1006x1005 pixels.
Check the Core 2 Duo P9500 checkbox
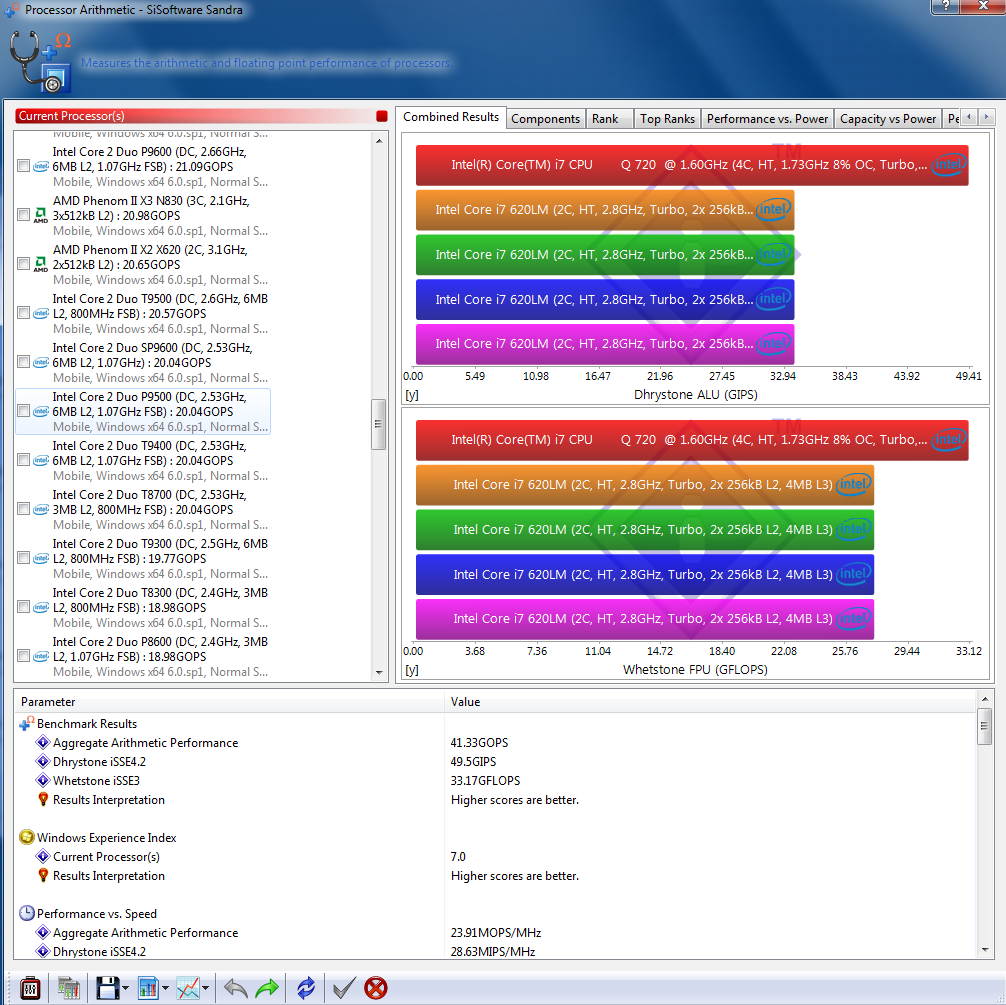tap(23, 411)
